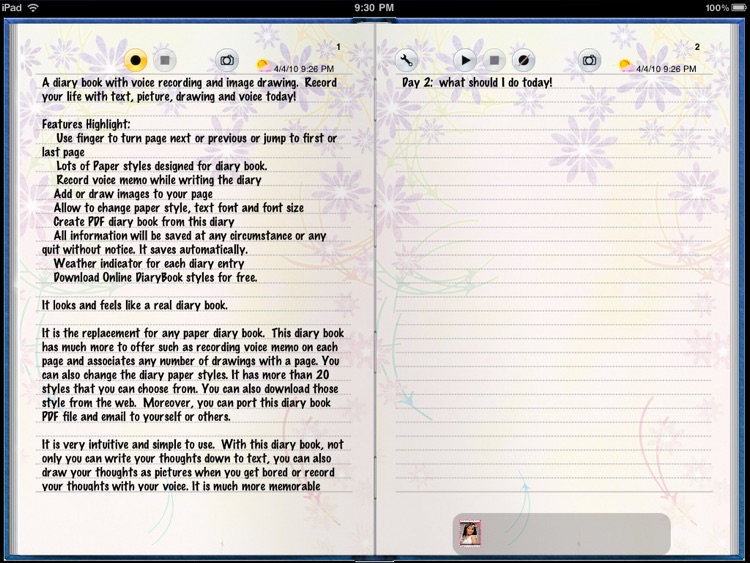Change weather indicator on page 2
Screen dimensions: 750x563
[626, 66]
